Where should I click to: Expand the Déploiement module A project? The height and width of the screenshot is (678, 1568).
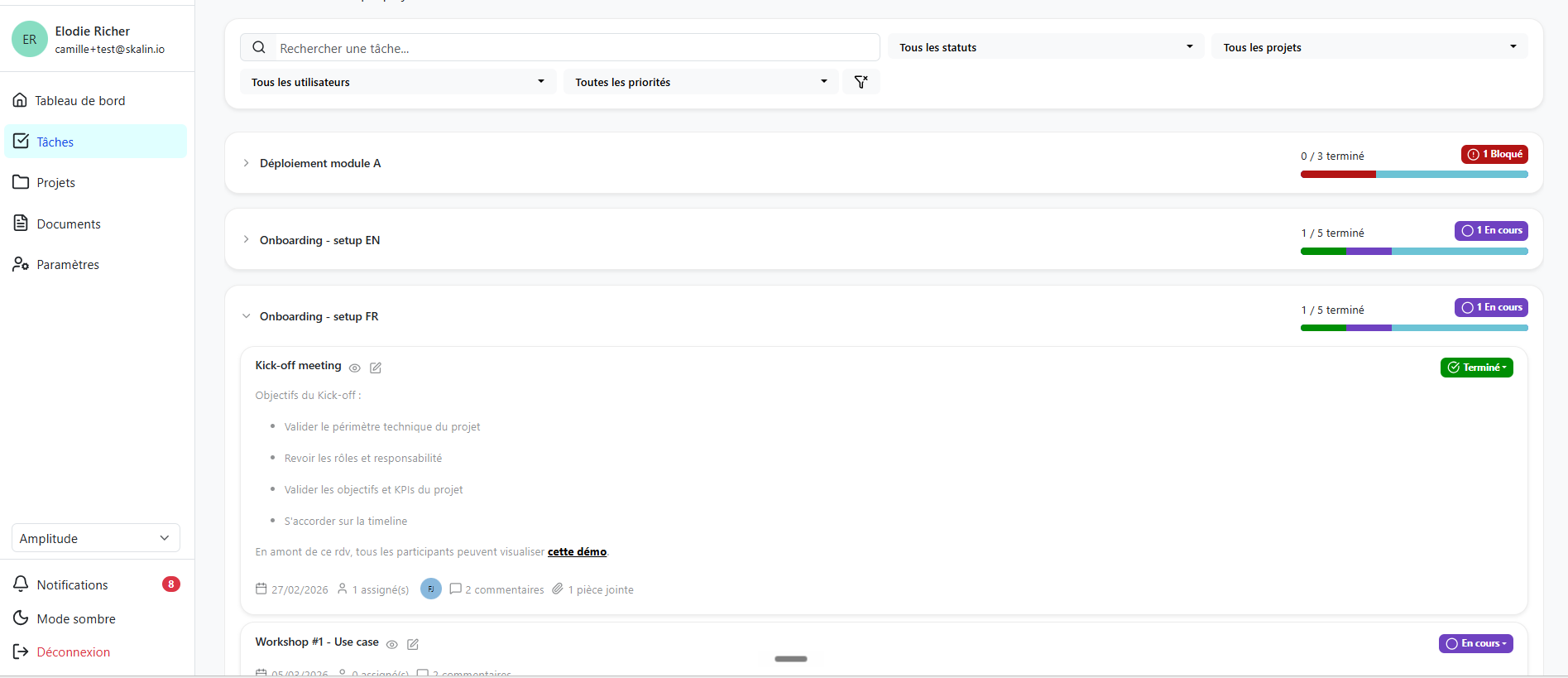246,163
